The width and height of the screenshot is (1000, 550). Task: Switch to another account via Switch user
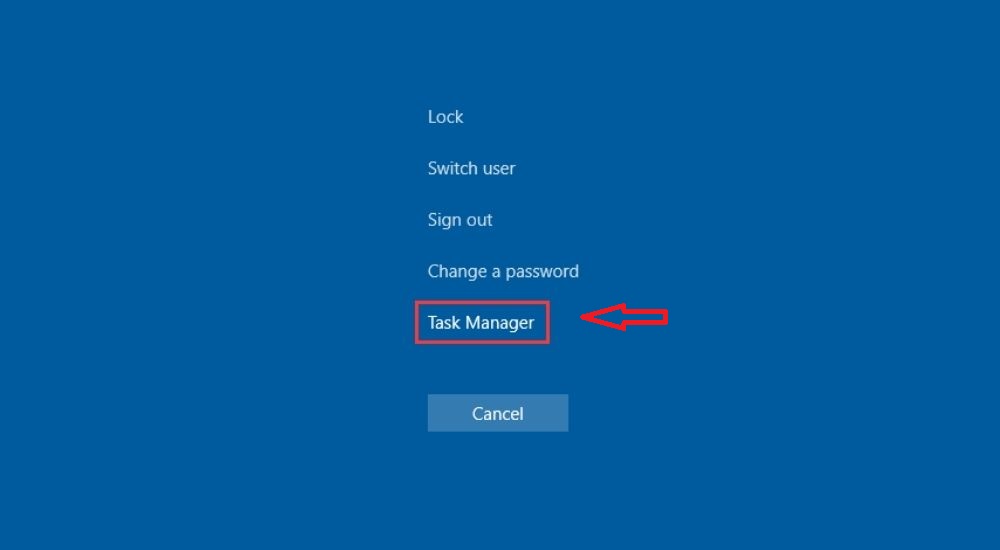471,168
